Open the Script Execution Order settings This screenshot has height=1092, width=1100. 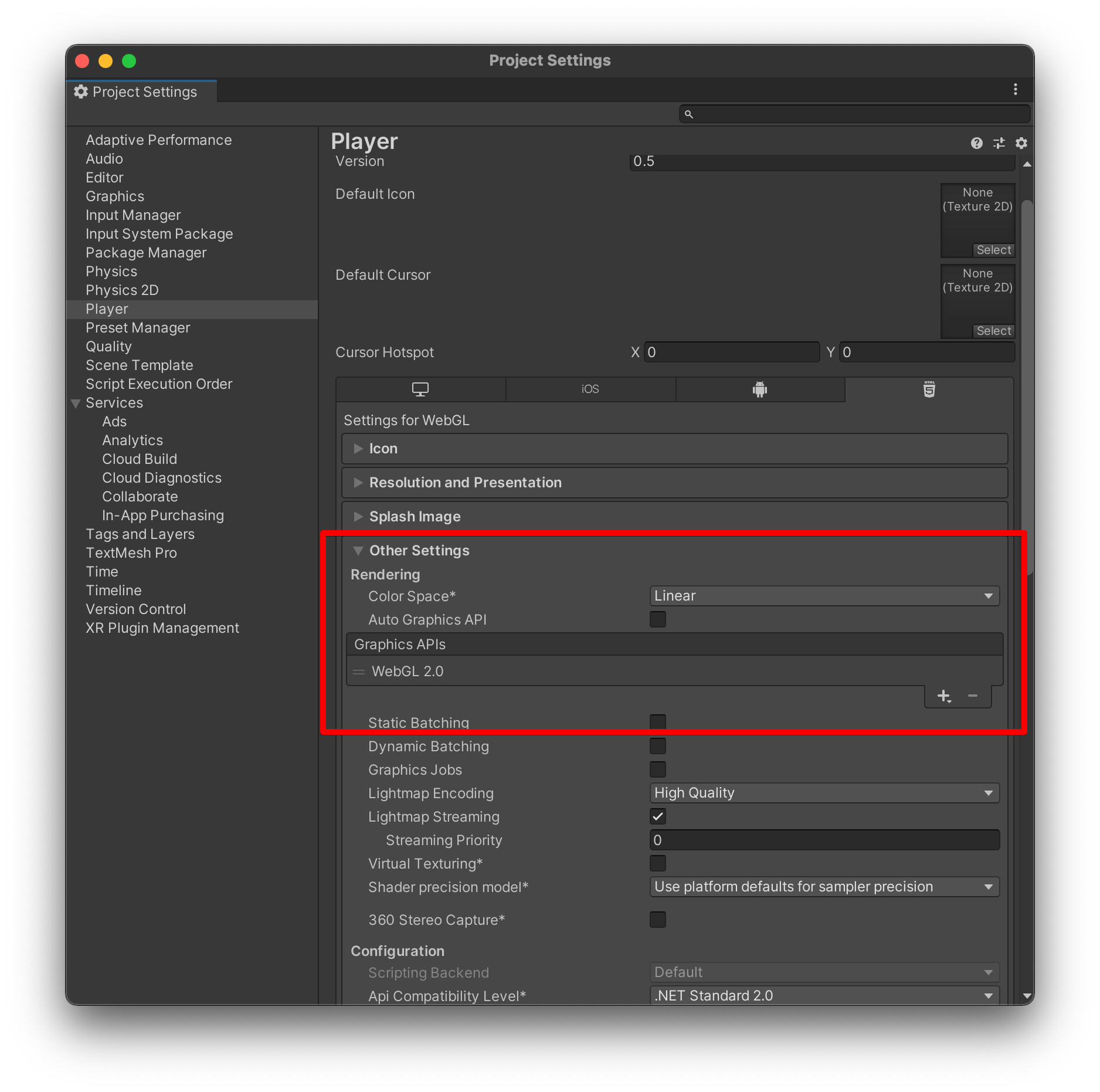(159, 384)
